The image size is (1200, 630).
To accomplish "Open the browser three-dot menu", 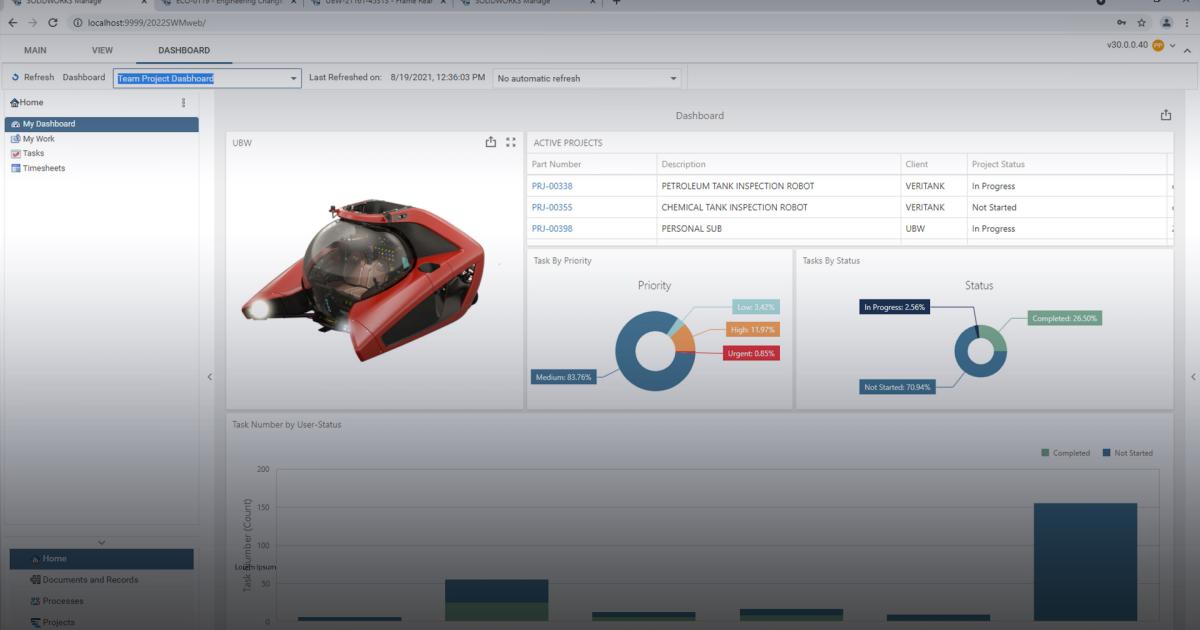I will pyautogui.click(x=1187, y=22).
